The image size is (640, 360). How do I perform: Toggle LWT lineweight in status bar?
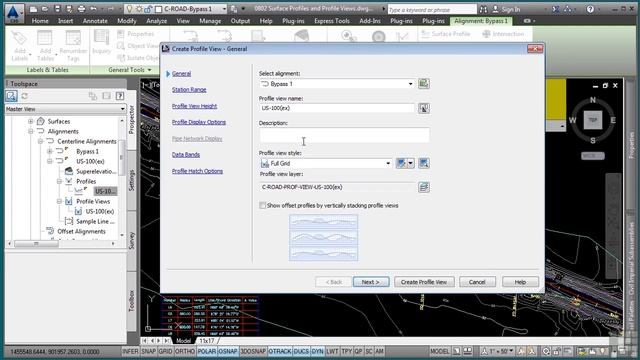[x=332, y=351]
